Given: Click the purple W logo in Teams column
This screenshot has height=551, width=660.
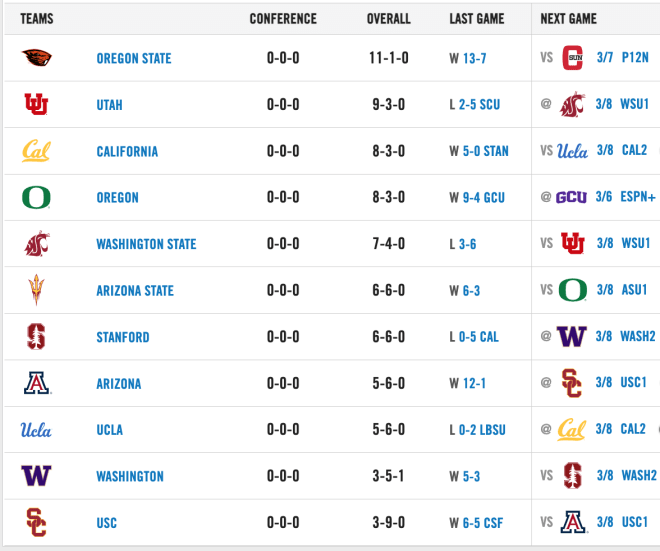Looking at the screenshot, I should pyautogui.click(x=36, y=476).
